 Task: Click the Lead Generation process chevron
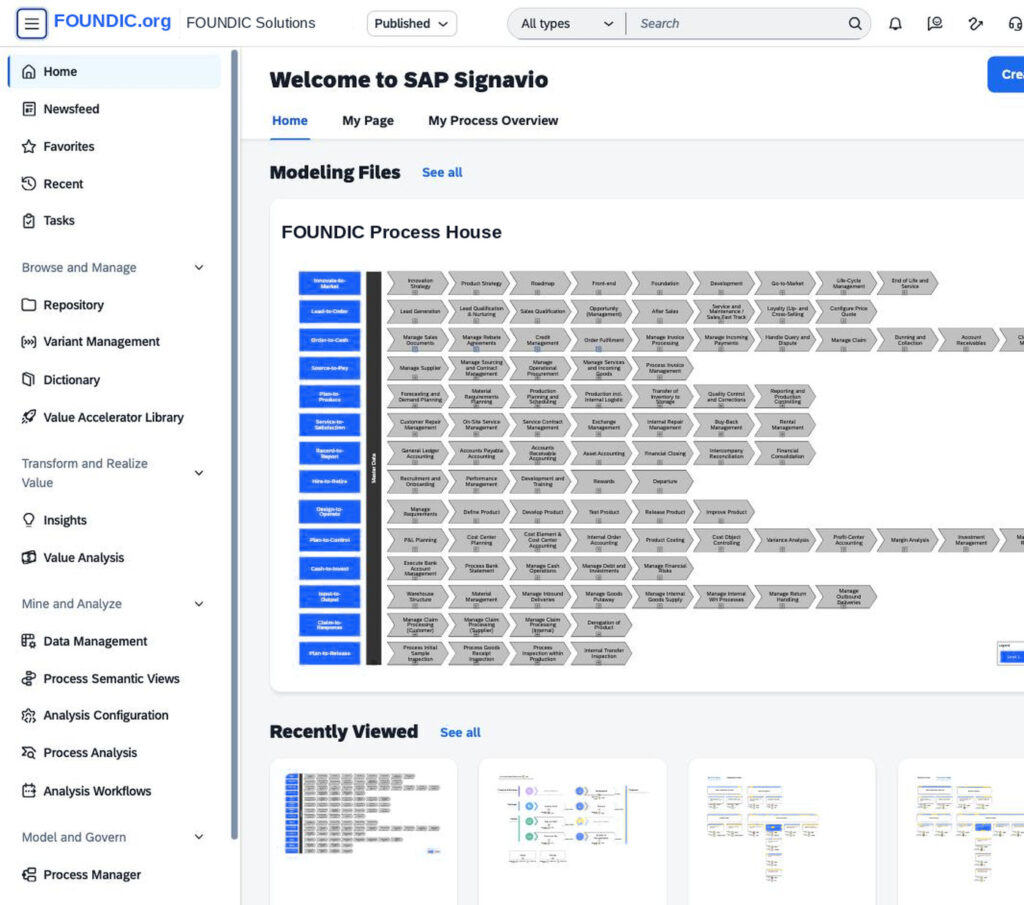[418, 311]
